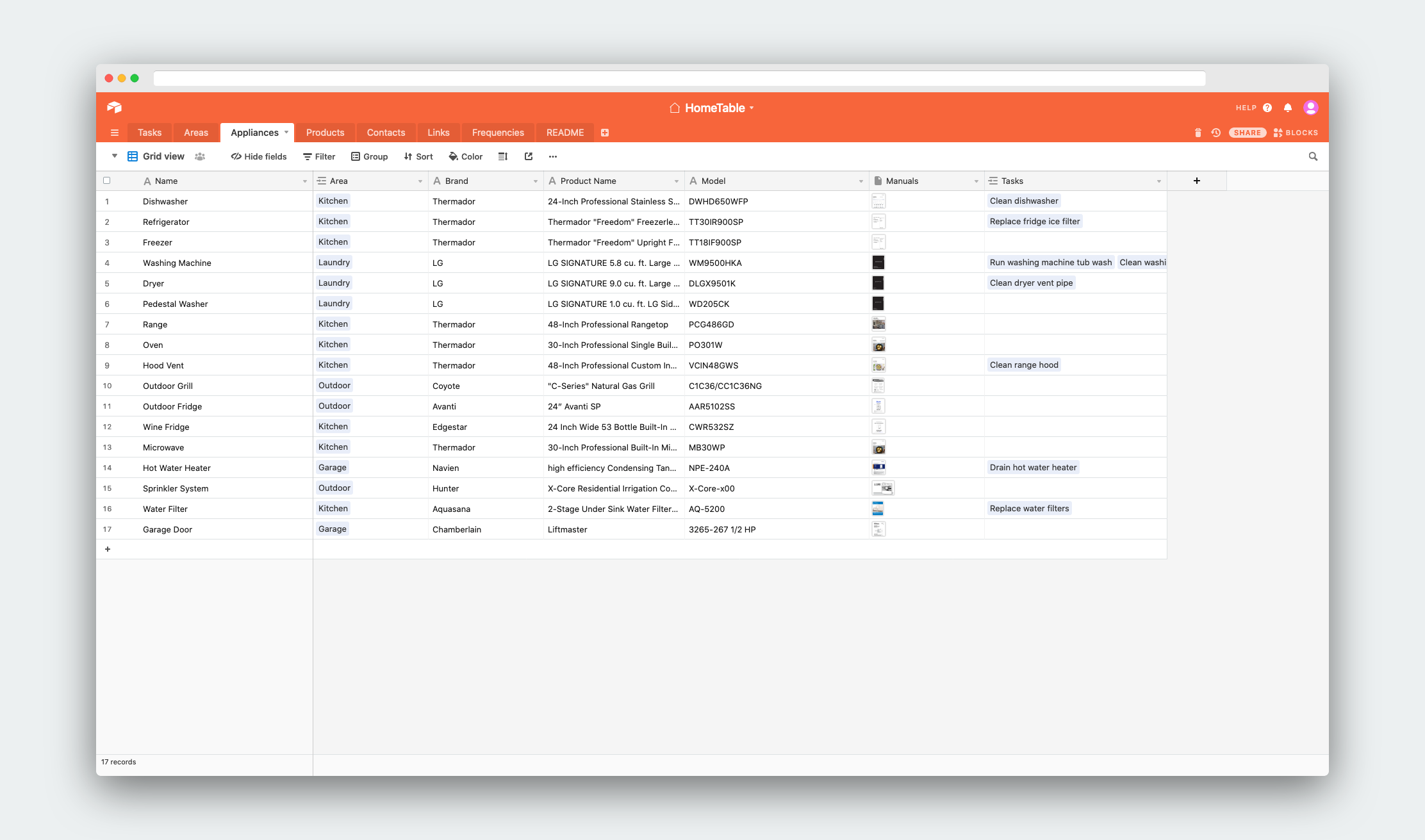Click the SHARE button
The width and height of the screenshot is (1425, 840).
pos(1248,133)
